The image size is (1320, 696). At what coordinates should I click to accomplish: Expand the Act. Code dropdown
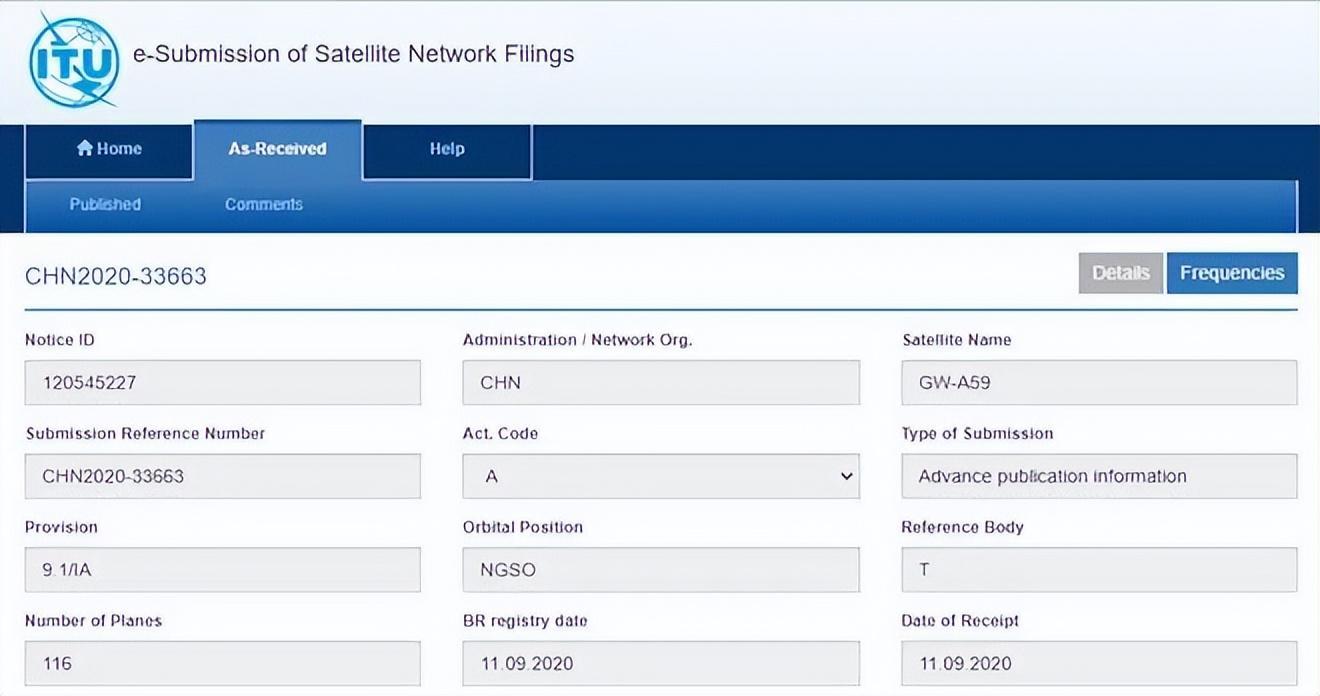[660, 476]
